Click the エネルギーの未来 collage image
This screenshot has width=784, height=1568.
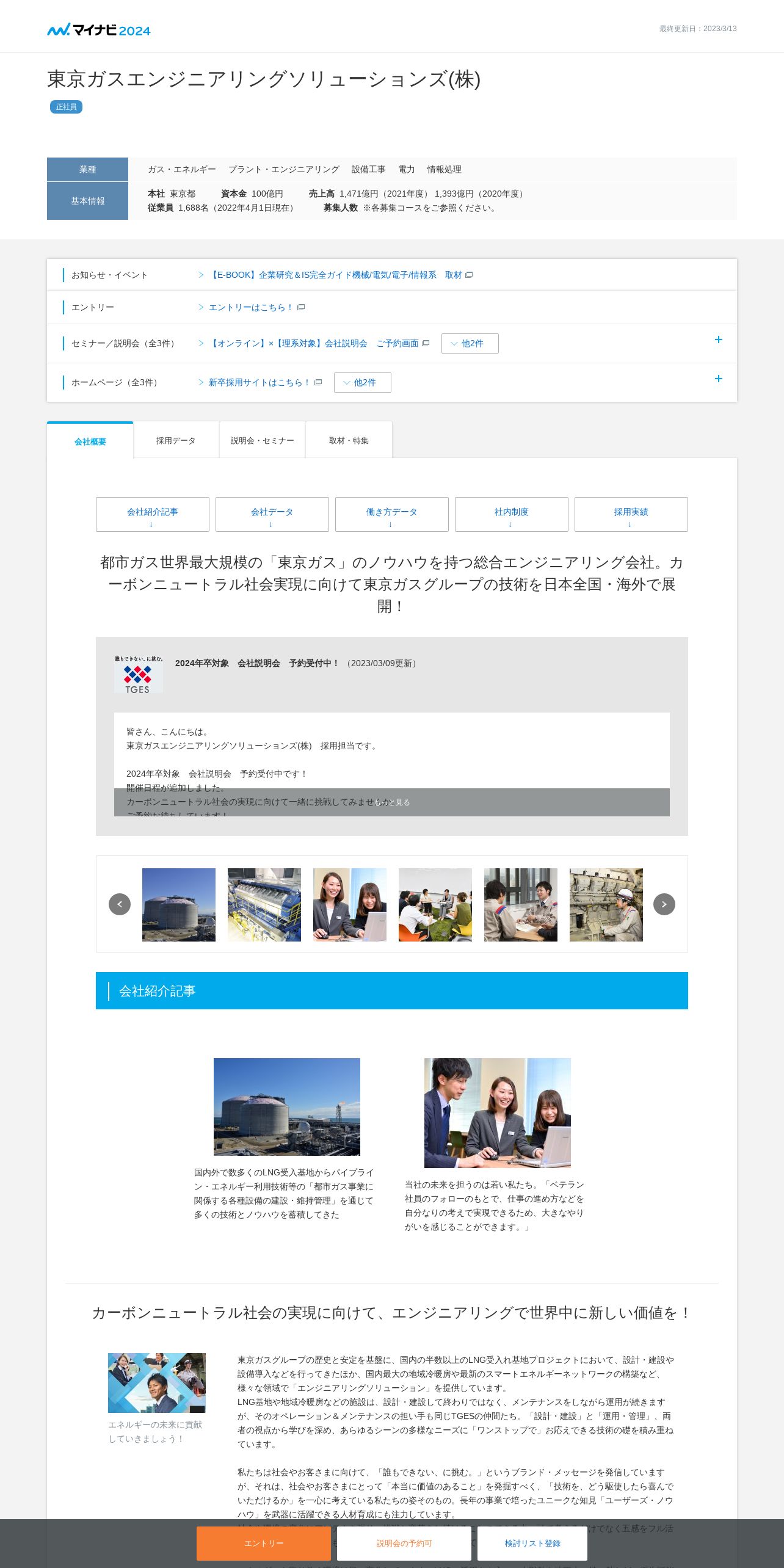[x=157, y=1382]
